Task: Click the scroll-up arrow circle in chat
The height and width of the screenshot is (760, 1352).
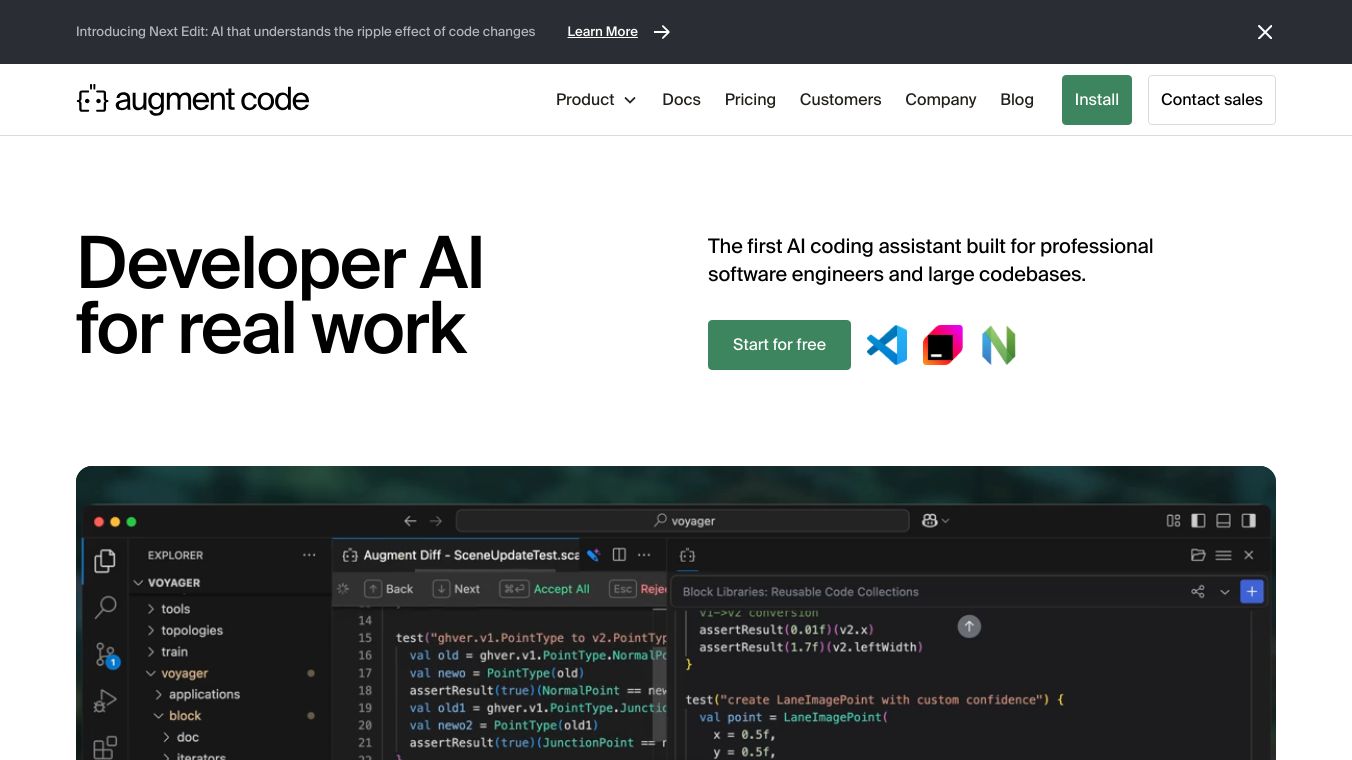Action: click(x=969, y=626)
